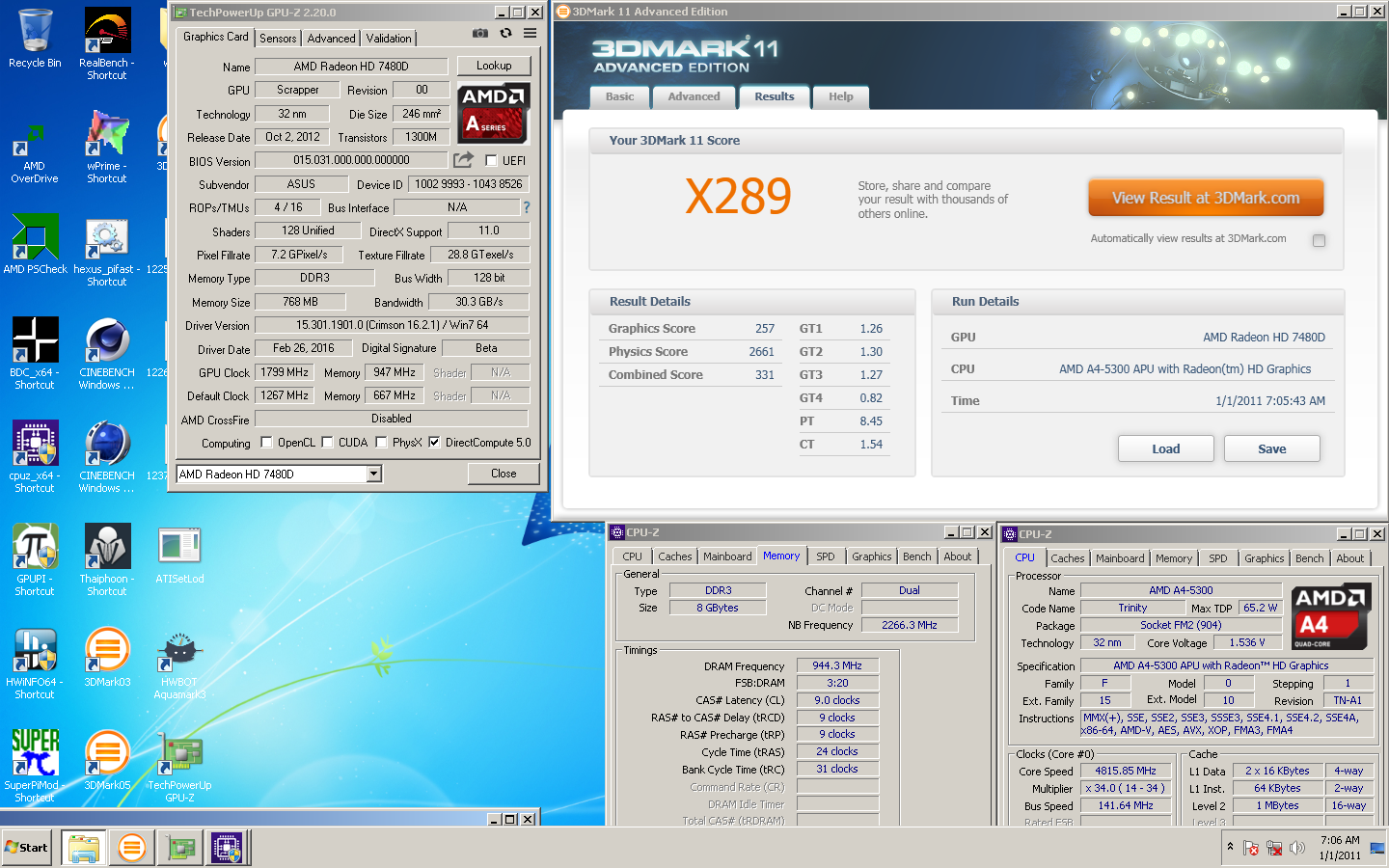Click GPU-Z refresh icon
The height and width of the screenshot is (868, 1389).
505,33
